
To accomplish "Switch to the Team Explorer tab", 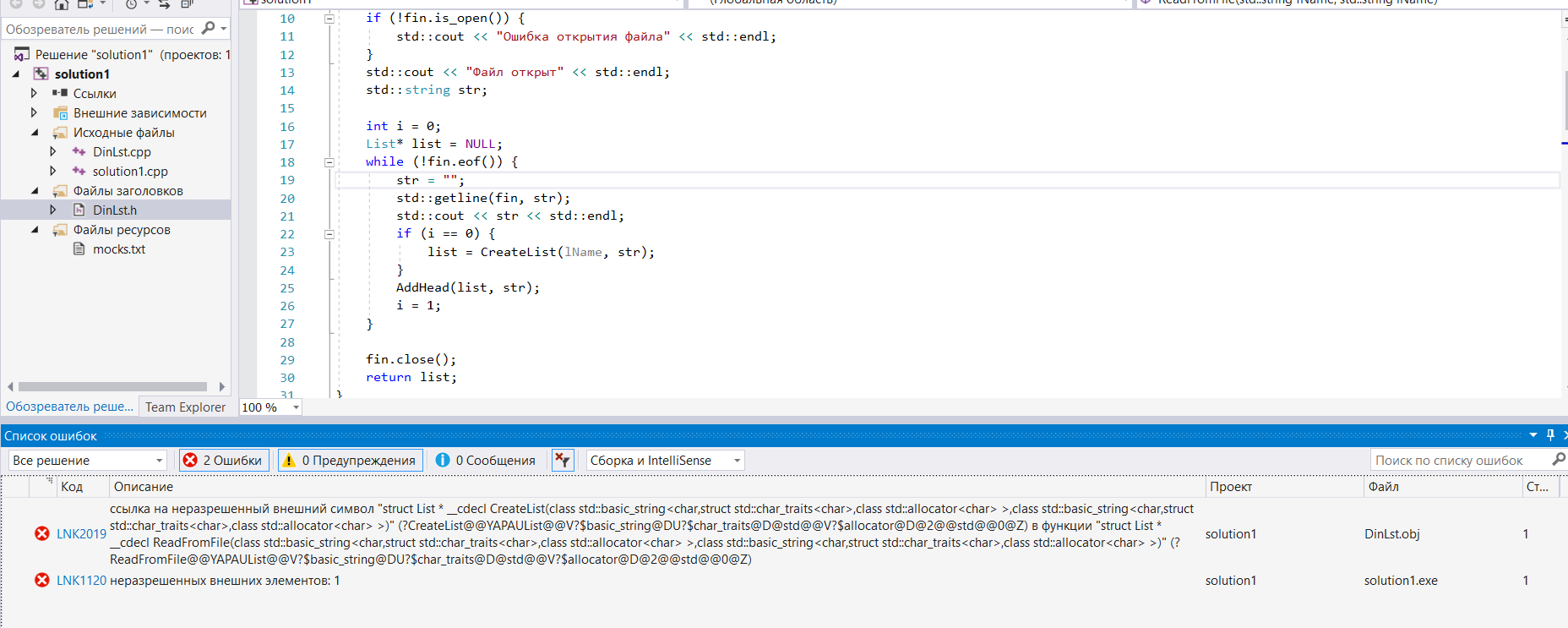I will coord(185,407).
